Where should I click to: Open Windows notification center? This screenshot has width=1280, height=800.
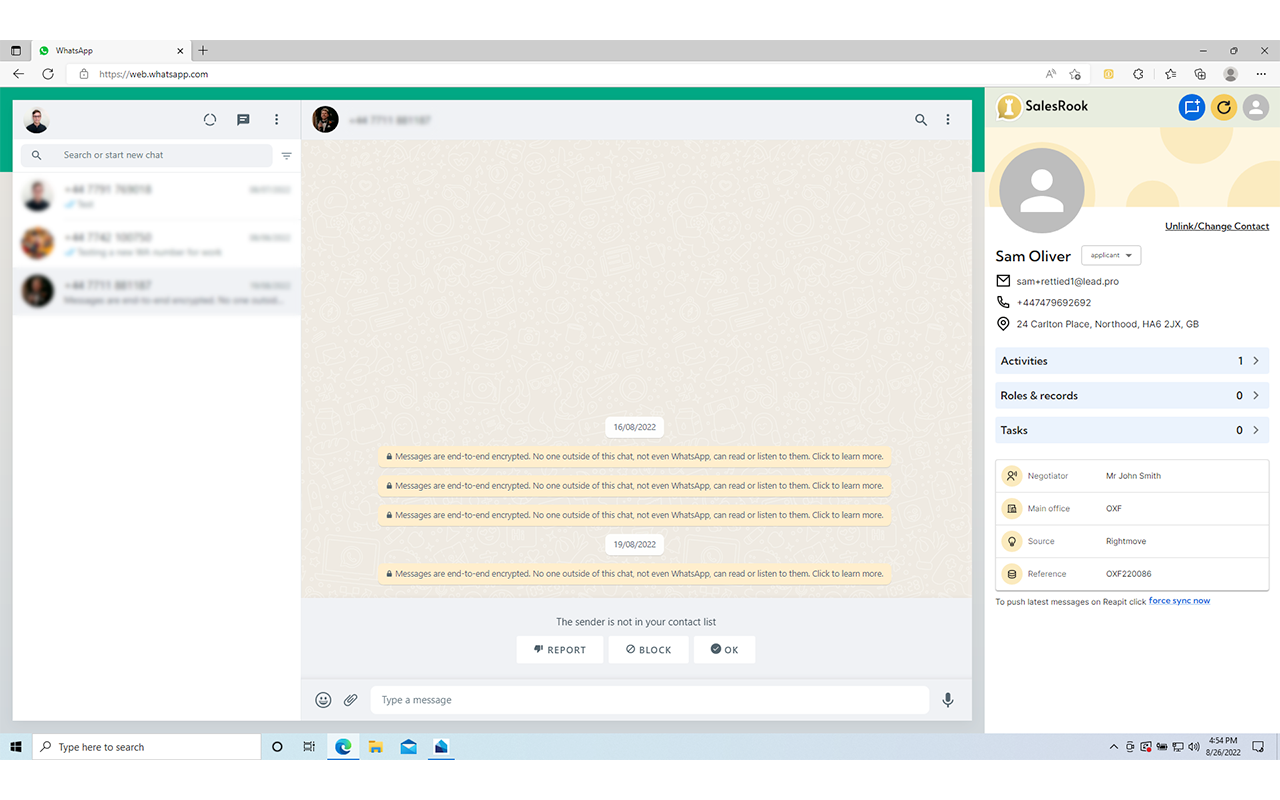1259,747
